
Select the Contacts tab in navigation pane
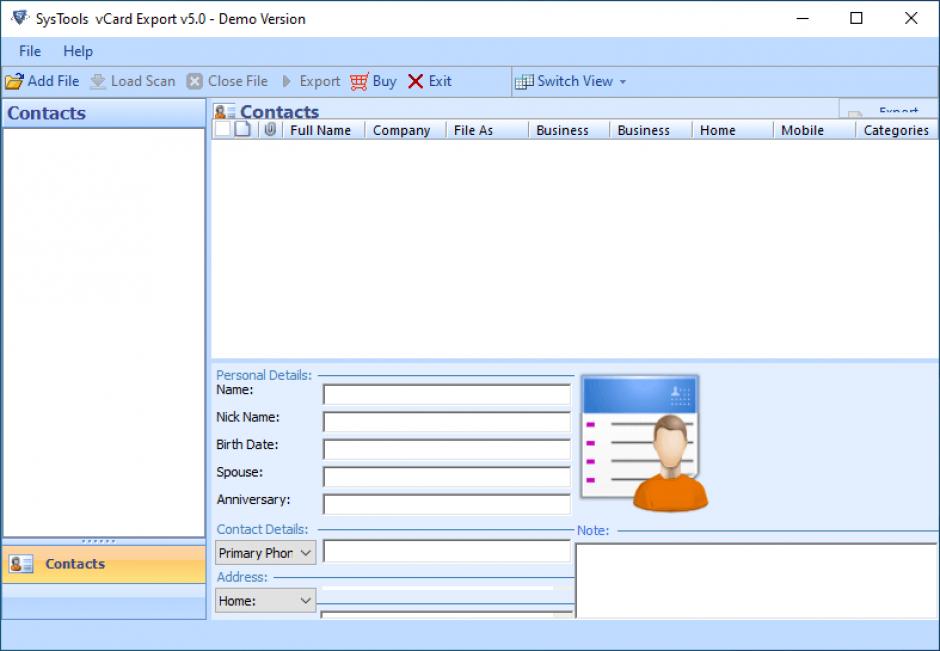(x=104, y=564)
